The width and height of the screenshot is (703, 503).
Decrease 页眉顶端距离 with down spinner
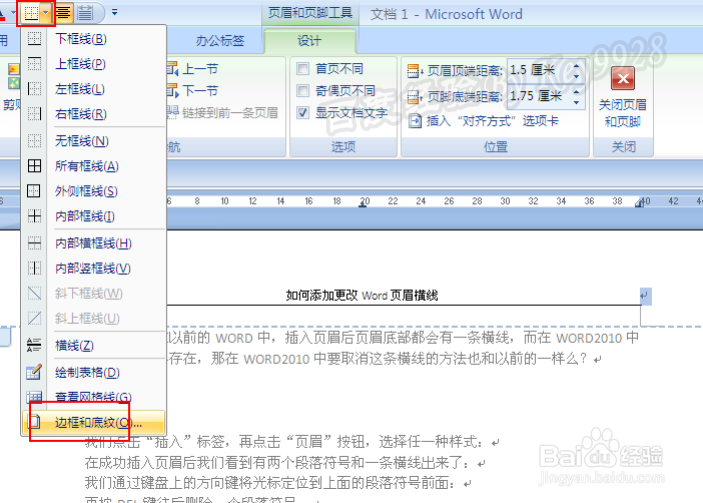coord(577,77)
